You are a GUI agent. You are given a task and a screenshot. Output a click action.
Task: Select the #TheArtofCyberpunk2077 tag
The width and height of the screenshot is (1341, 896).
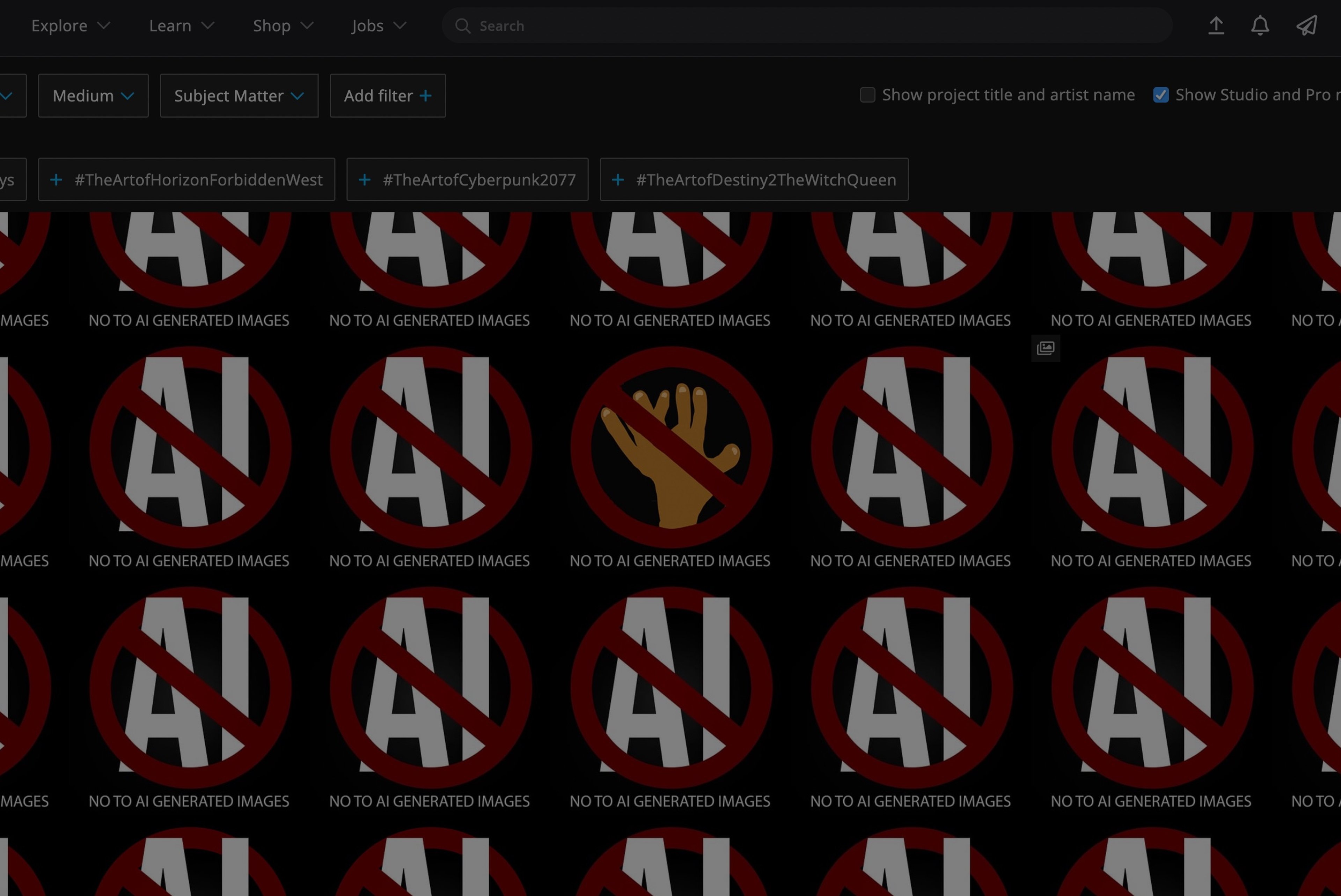pyautogui.click(x=467, y=179)
